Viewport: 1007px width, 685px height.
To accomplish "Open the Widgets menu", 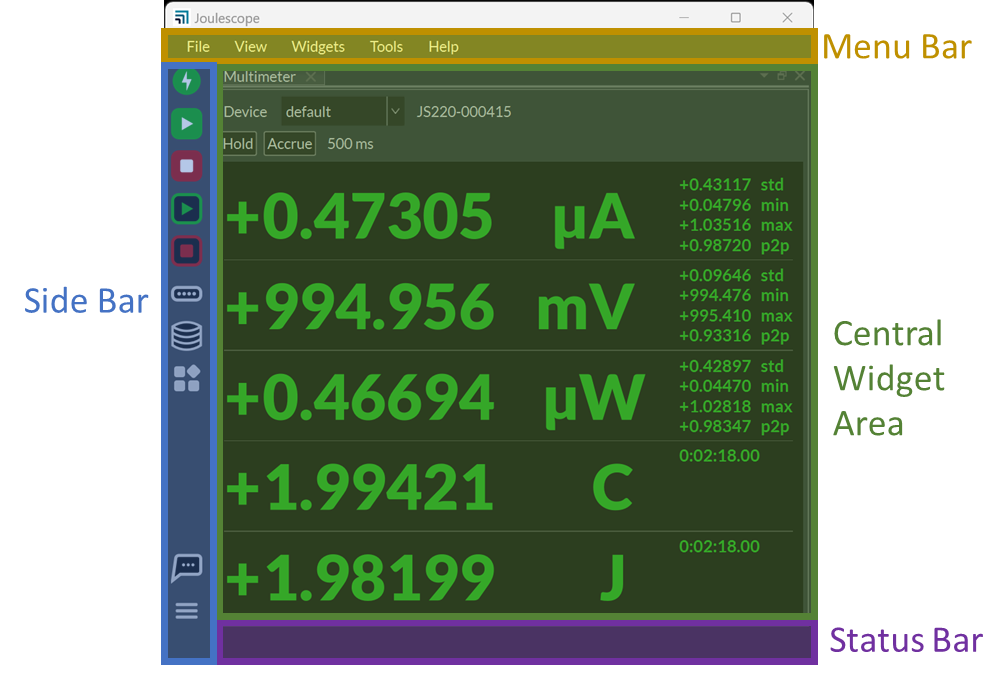I will point(318,47).
